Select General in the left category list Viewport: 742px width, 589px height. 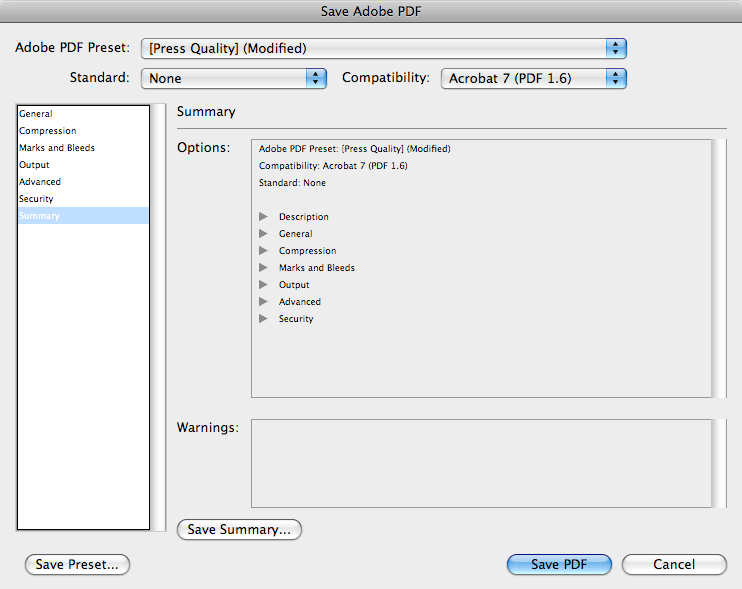83,114
